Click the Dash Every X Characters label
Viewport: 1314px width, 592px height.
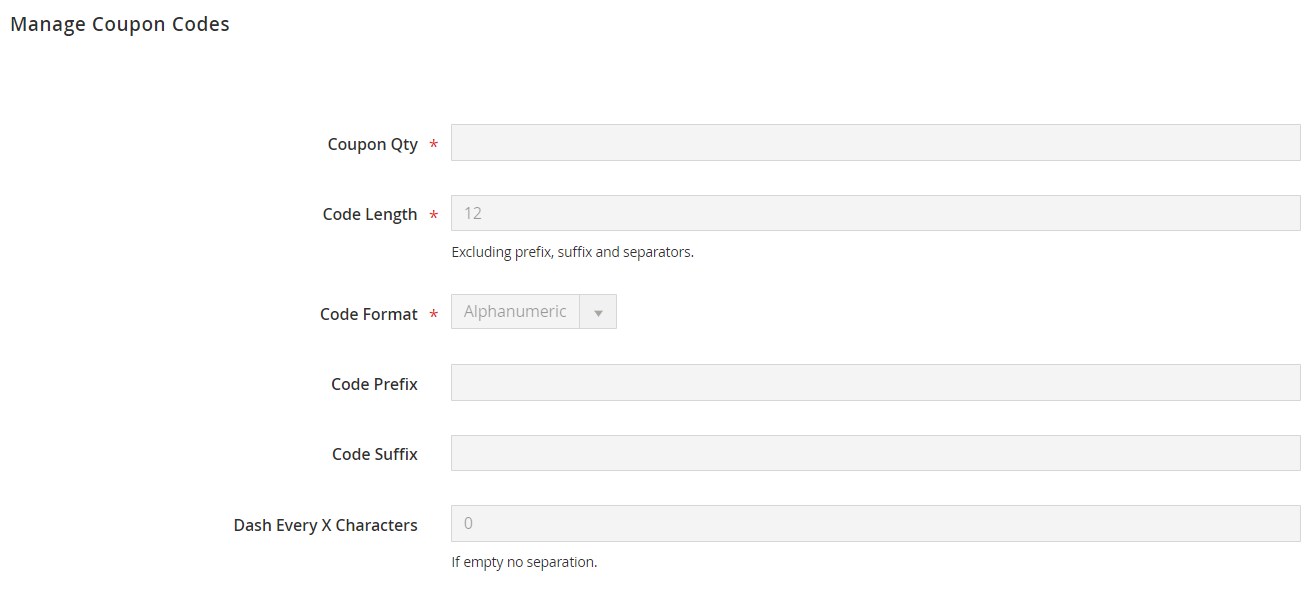[325, 525]
